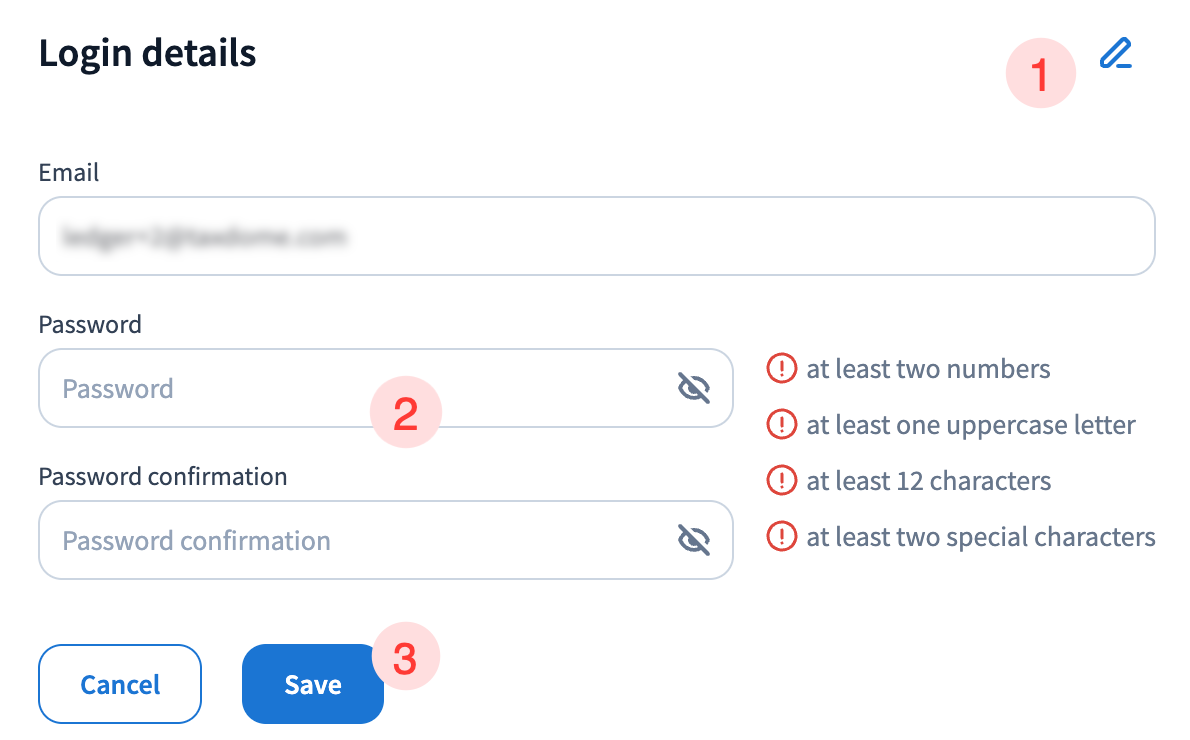Click the 'at least 12 characters' requirement text
This screenshot has width=1190, height=740.
point(928,481)
